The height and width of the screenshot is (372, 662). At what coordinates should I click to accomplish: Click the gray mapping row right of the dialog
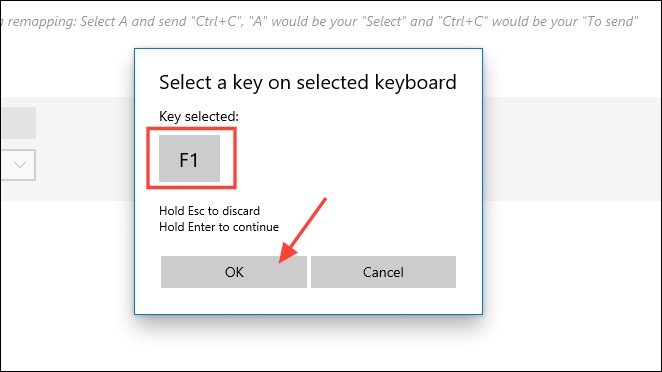click(x=572, y=149)
